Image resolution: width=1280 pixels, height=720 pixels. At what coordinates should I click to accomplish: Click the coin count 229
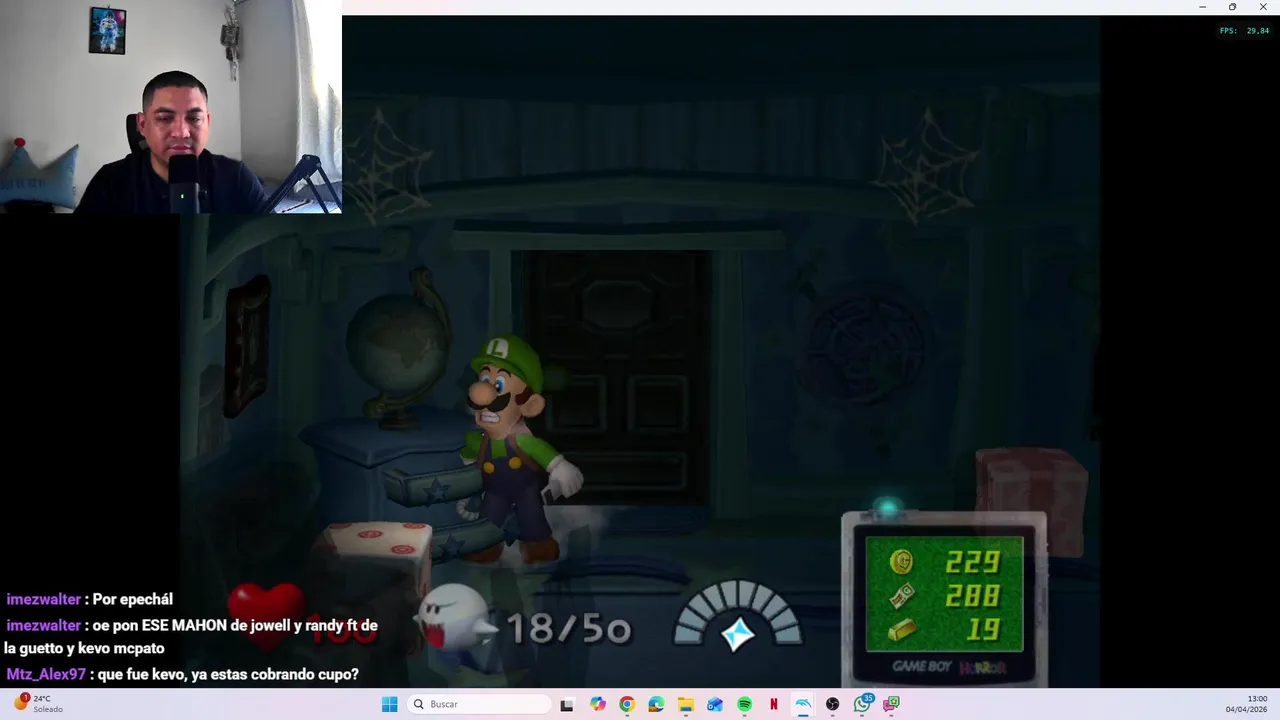point(972,563)
